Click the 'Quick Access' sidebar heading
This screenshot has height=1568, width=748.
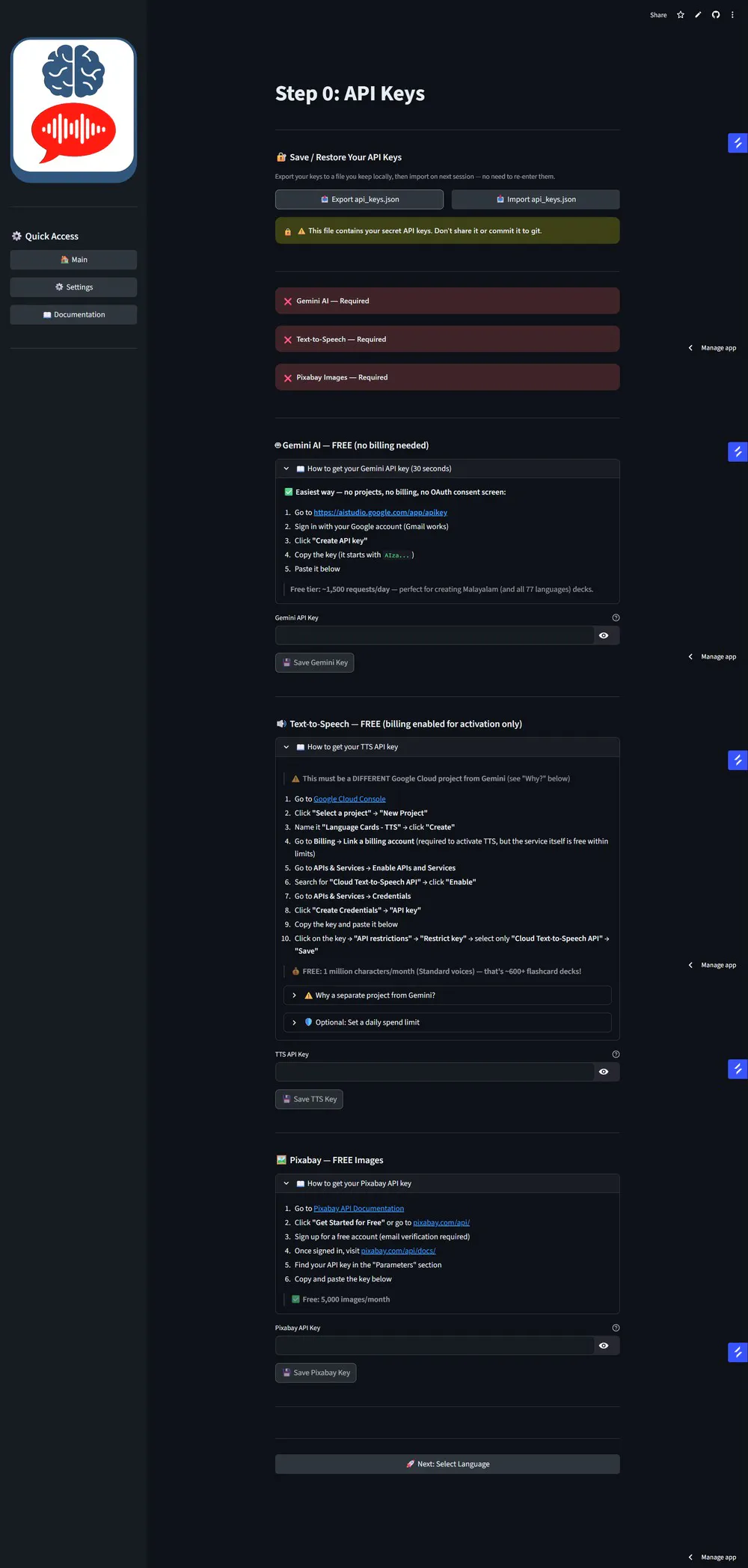point(46,237)
